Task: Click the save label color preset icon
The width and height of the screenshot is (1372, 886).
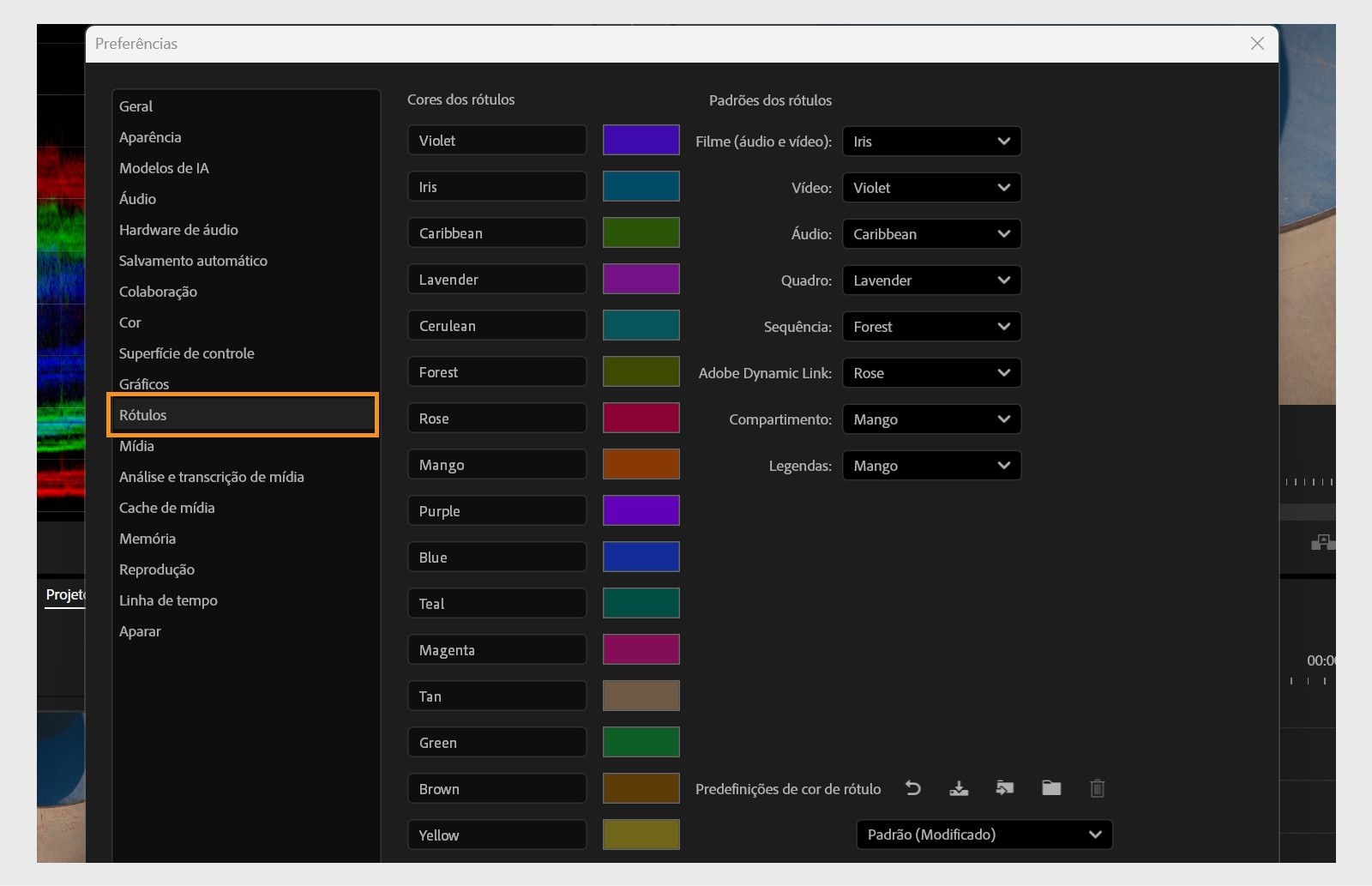Action: pyautogui.click(x=959, y=788)
